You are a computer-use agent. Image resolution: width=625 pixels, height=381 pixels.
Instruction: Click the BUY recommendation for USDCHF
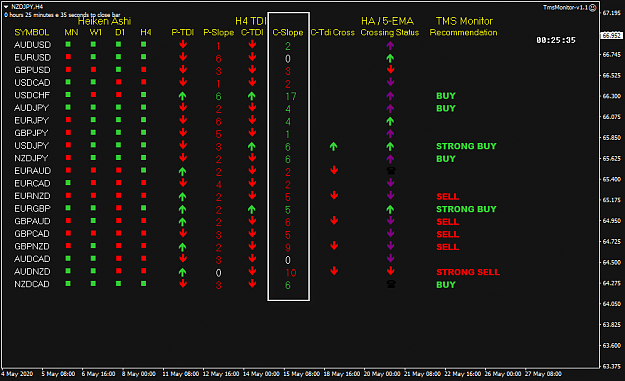click(x=446, y=96)
